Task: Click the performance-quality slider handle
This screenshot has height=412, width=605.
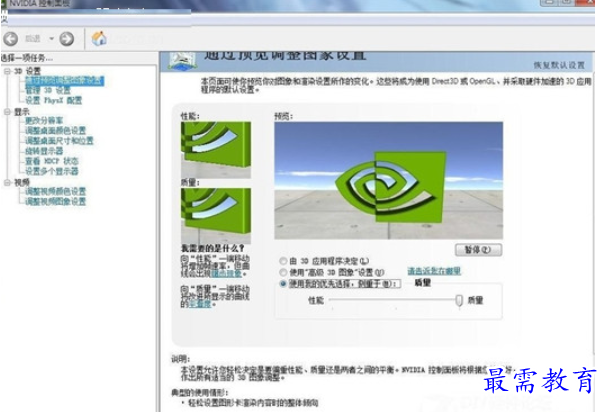Action: 459,301
